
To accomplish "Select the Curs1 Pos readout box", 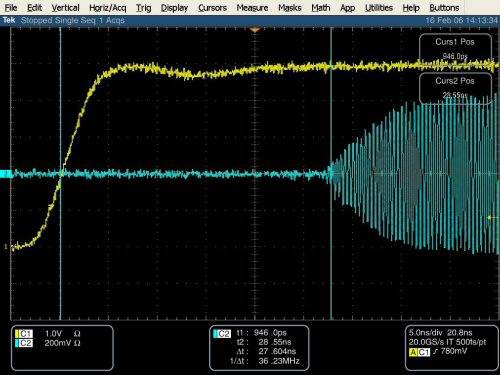I will 455,49.
